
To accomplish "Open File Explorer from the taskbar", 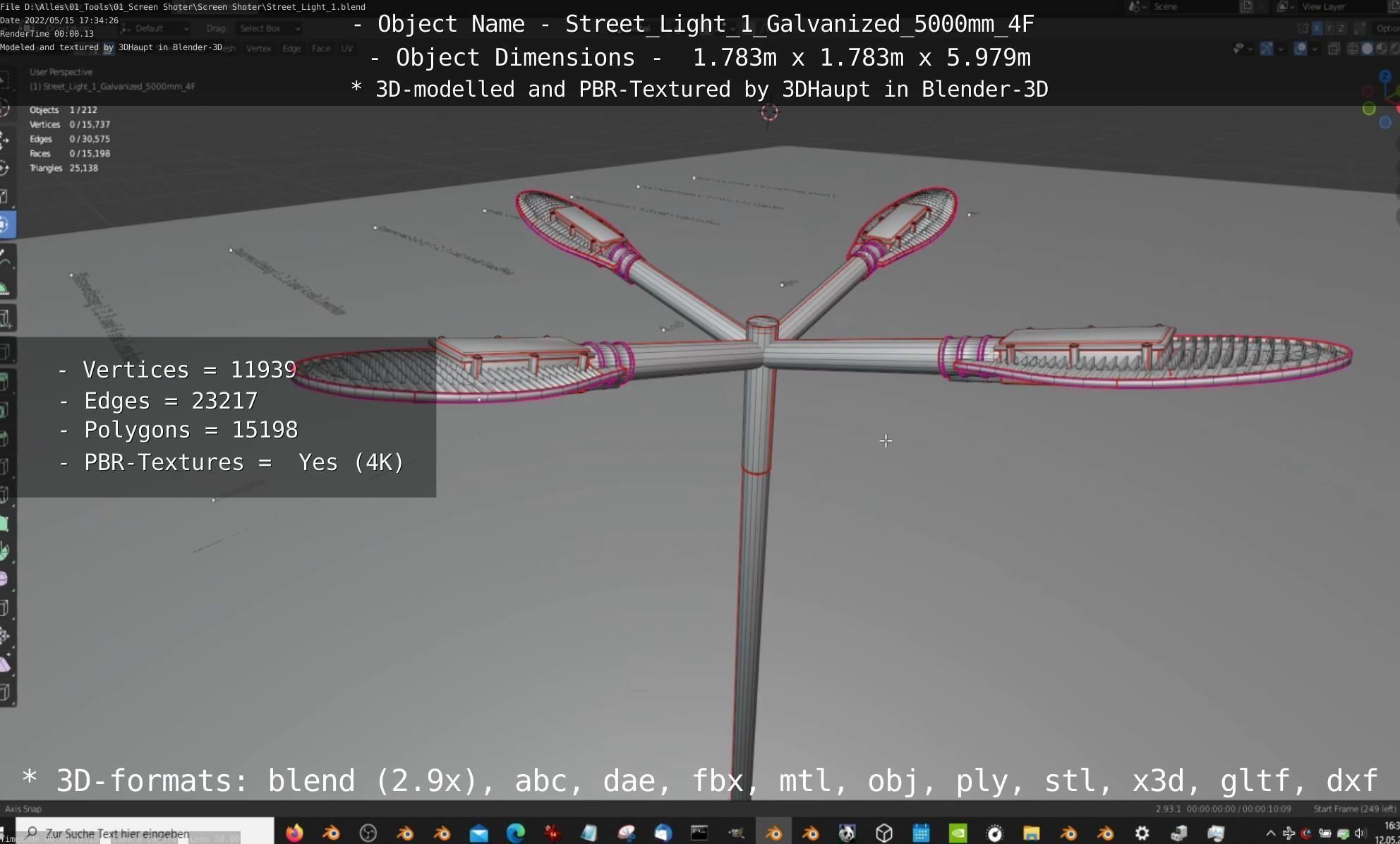I will point(1032,833).
